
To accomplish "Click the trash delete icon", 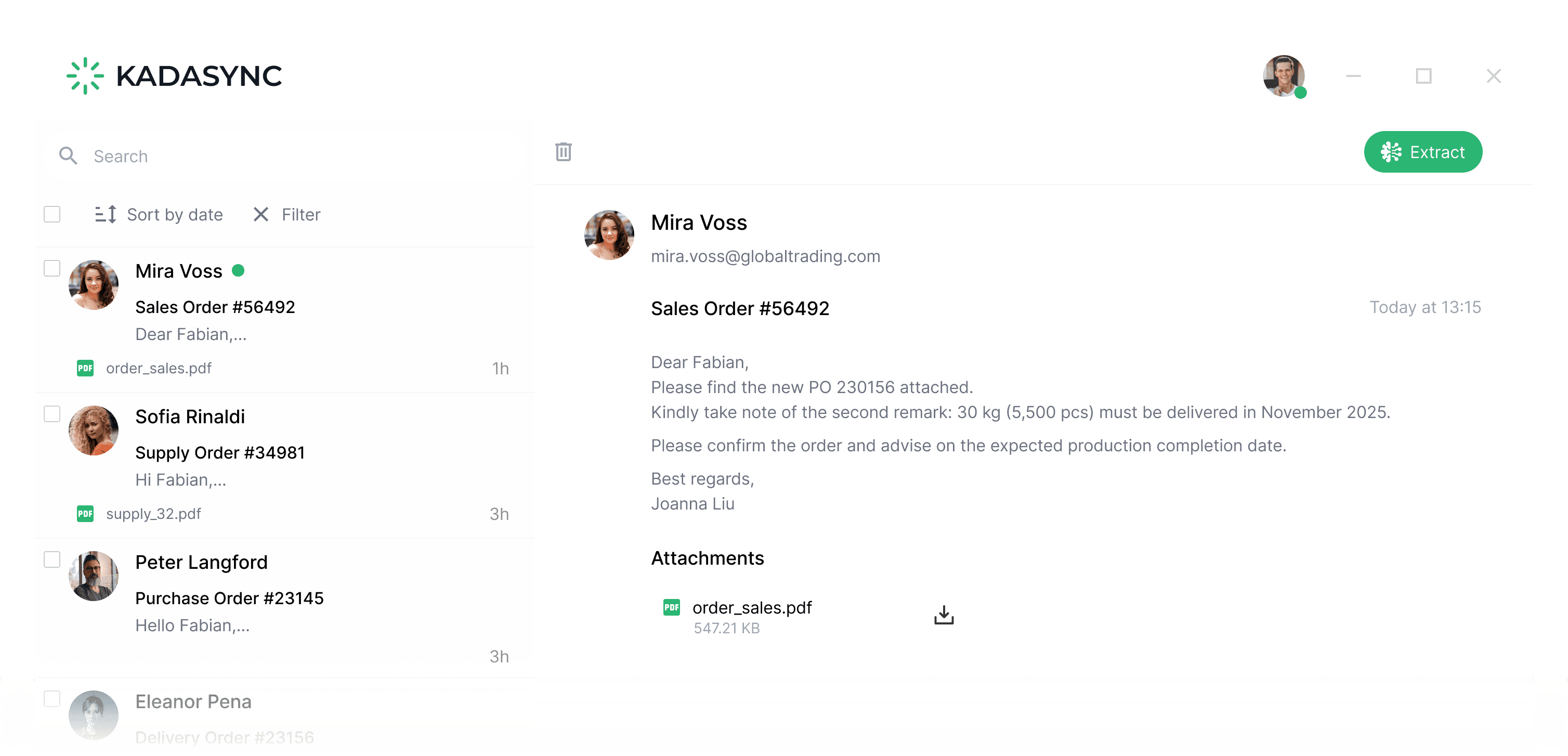I will pyautogui.click(x=563, y=152).
